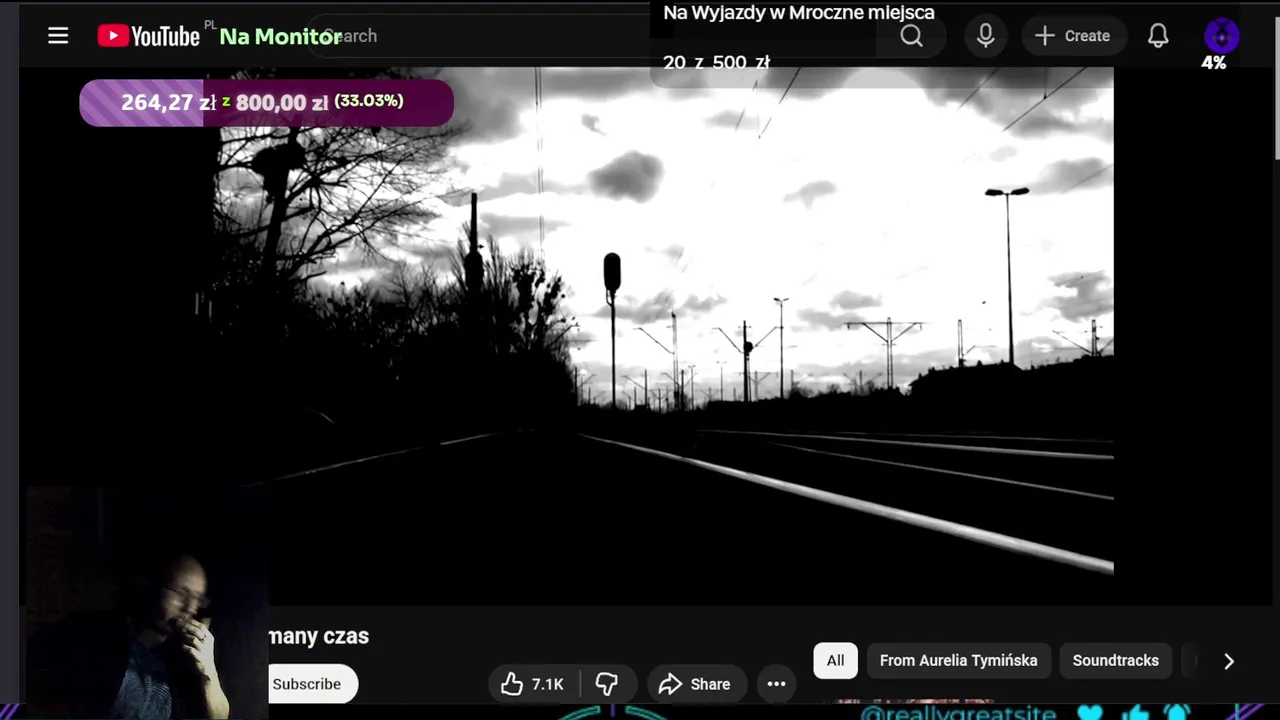Start voice search with microphone icon

pos(986,36)
